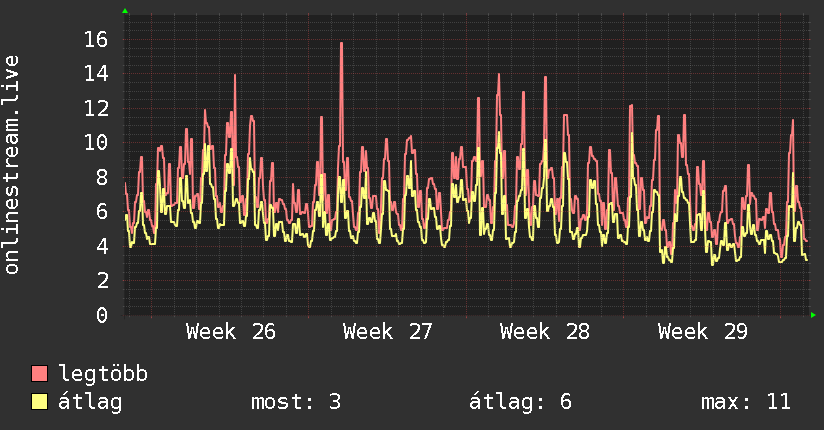824x430 pixels.
Task: Select the Week 28 axis label
Action: click(545, 332)
